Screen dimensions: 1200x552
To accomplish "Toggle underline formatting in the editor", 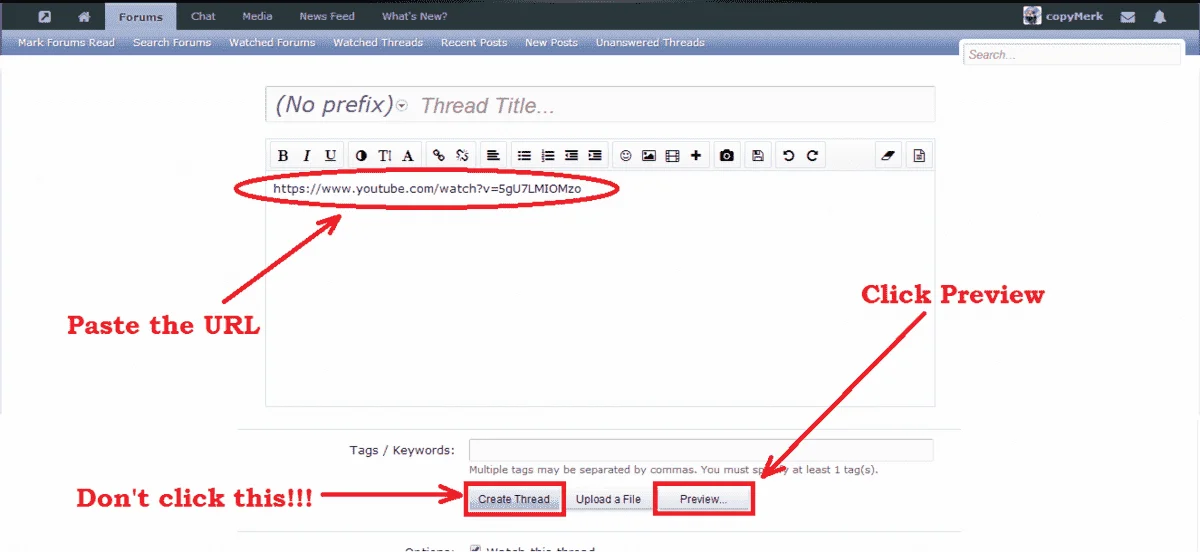I will point(330,156).
